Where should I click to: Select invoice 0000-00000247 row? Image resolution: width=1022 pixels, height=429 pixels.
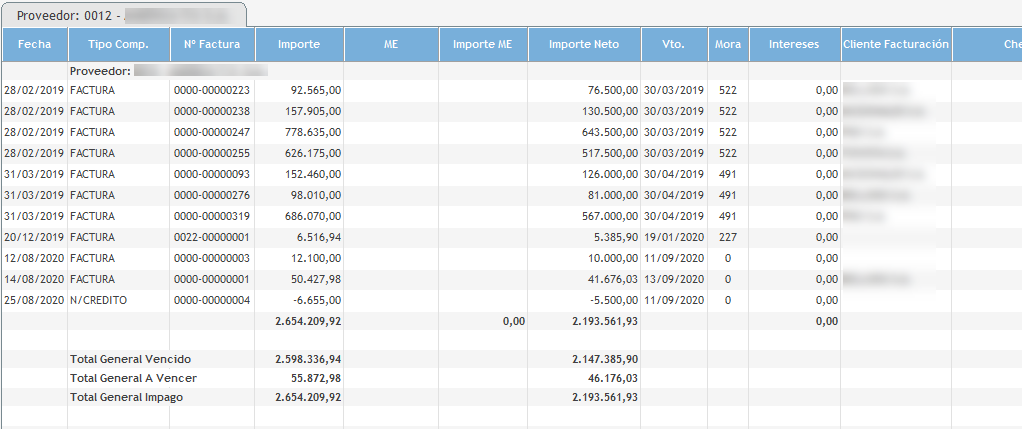tap(211, 132)
